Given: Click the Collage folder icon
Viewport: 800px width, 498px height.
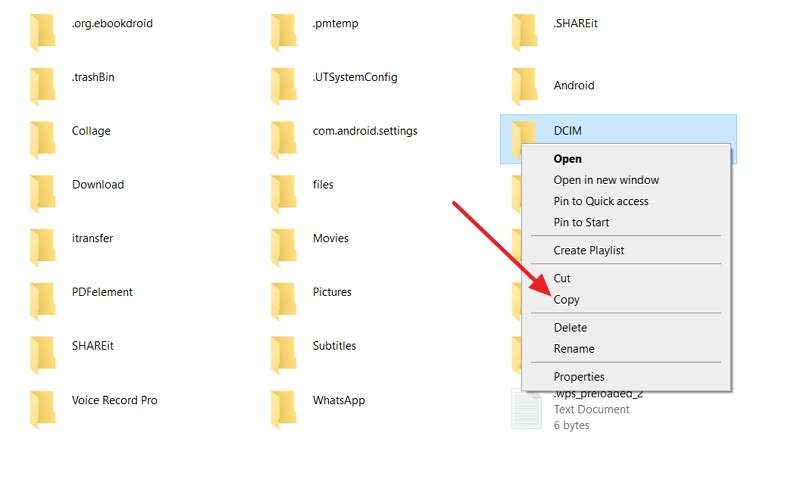Looking at the screenshot, I should point(43,140).
